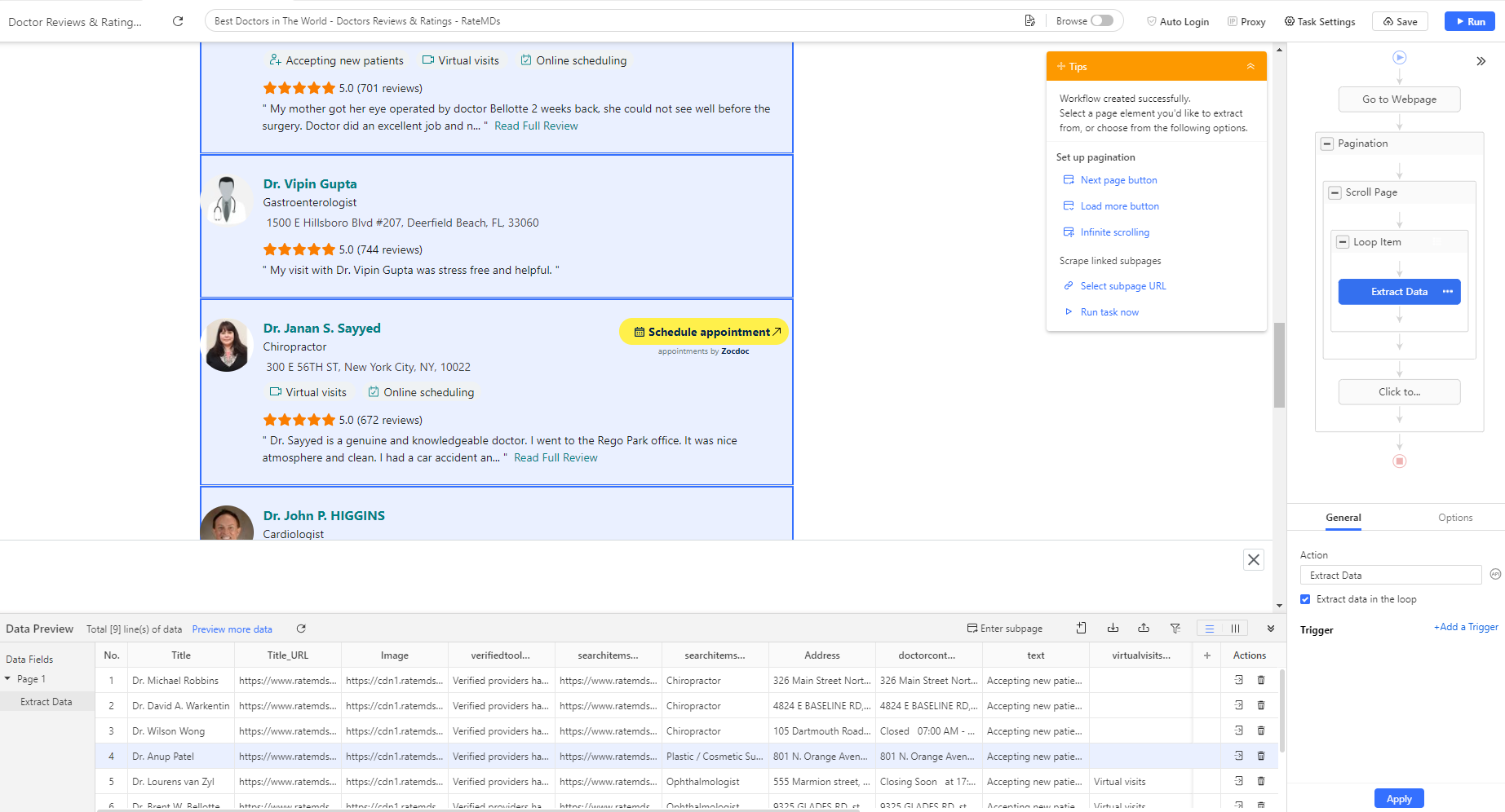
Task: Enable the Auto Login option
Action: (1178, 22)
